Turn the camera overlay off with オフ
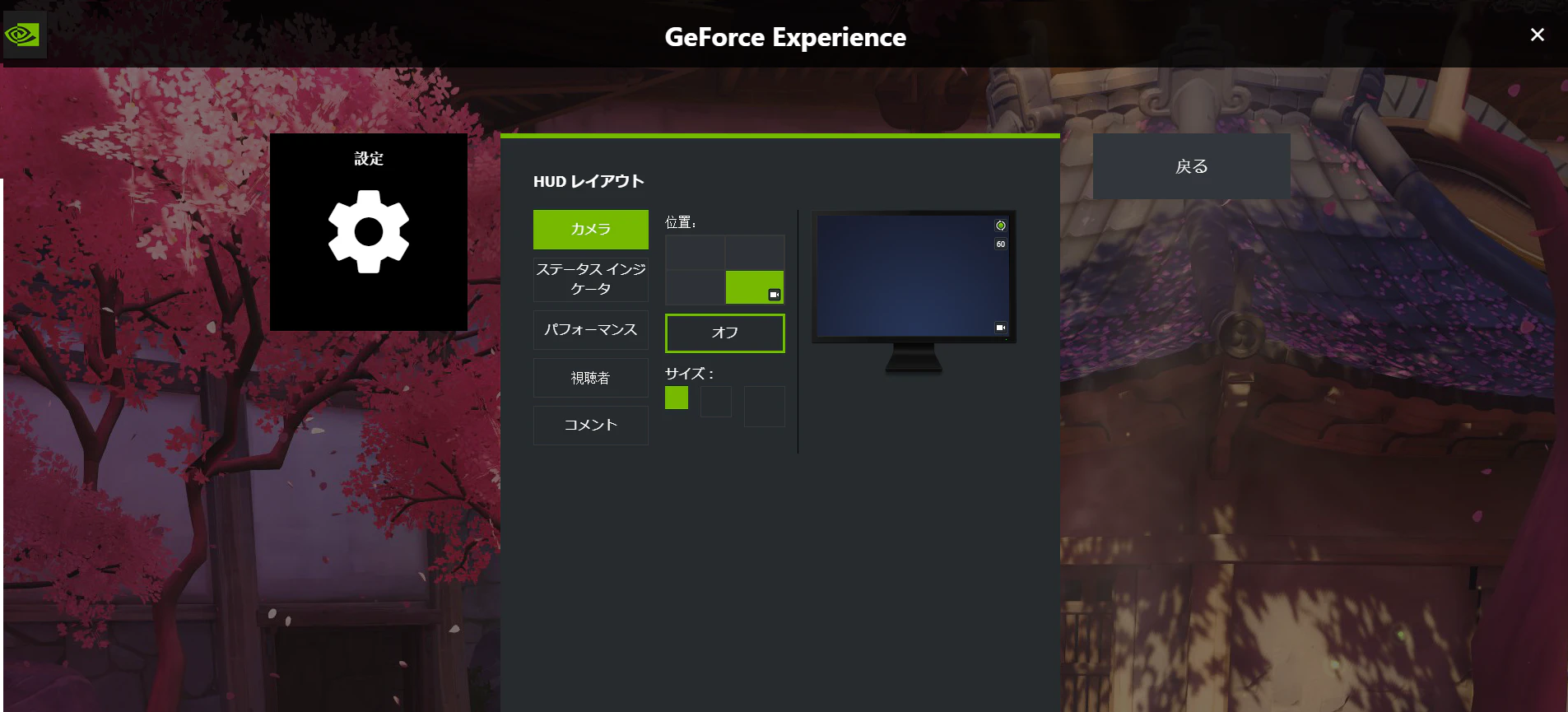 (725, 333)
